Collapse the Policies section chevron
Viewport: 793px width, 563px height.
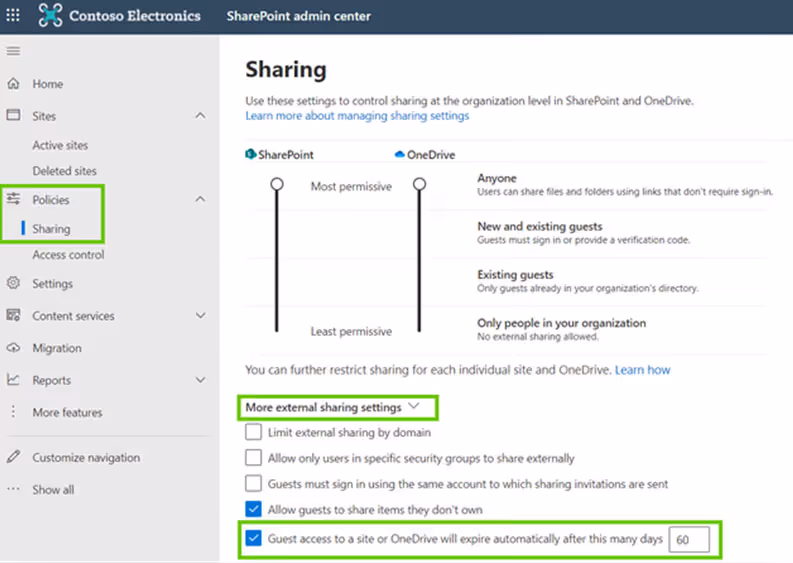[200, 199]
